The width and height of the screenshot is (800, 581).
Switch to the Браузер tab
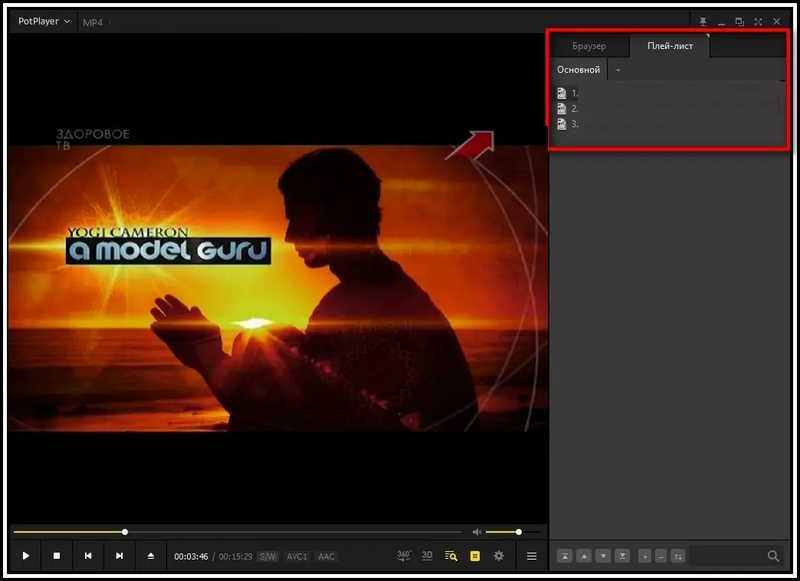(x=589, y=46)
